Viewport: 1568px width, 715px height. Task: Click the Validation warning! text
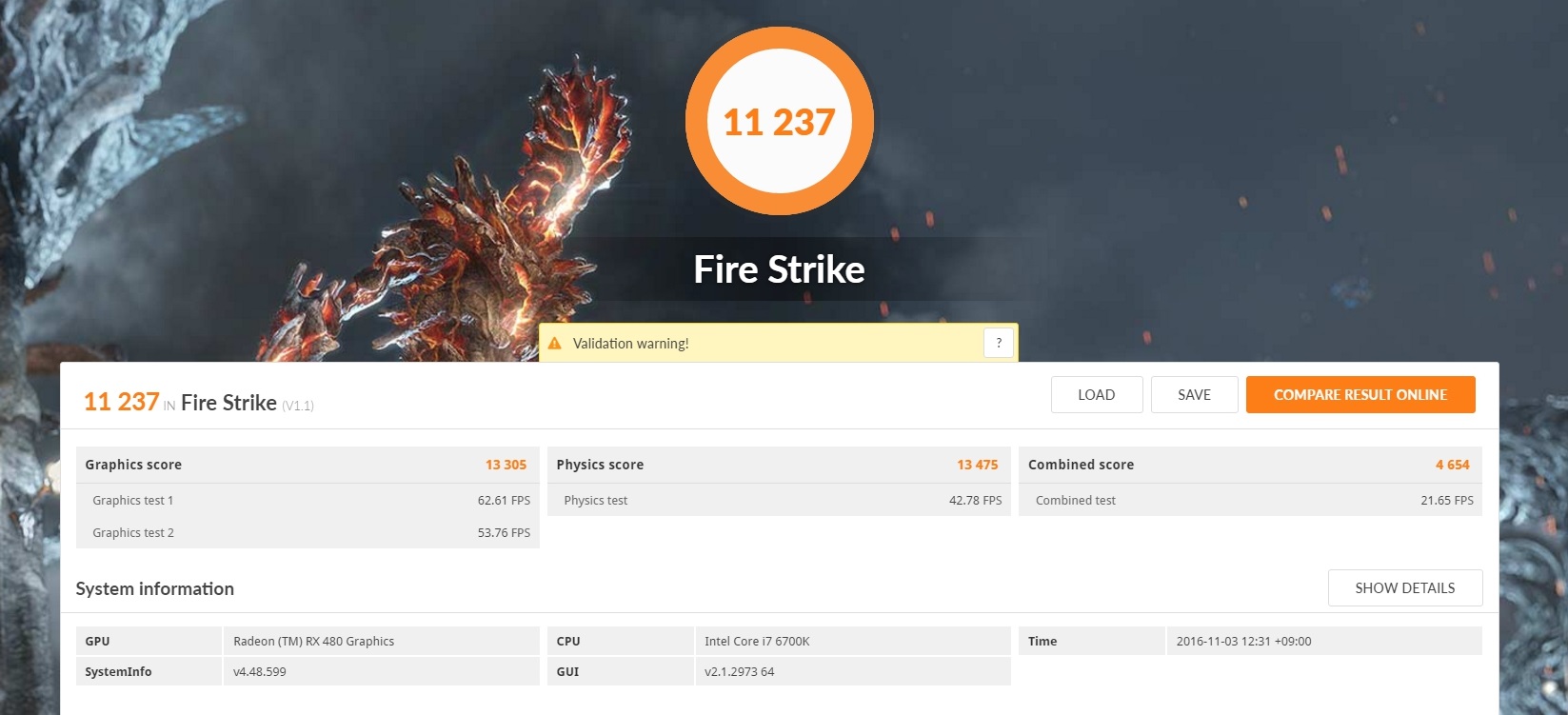(x=631, y=344)
